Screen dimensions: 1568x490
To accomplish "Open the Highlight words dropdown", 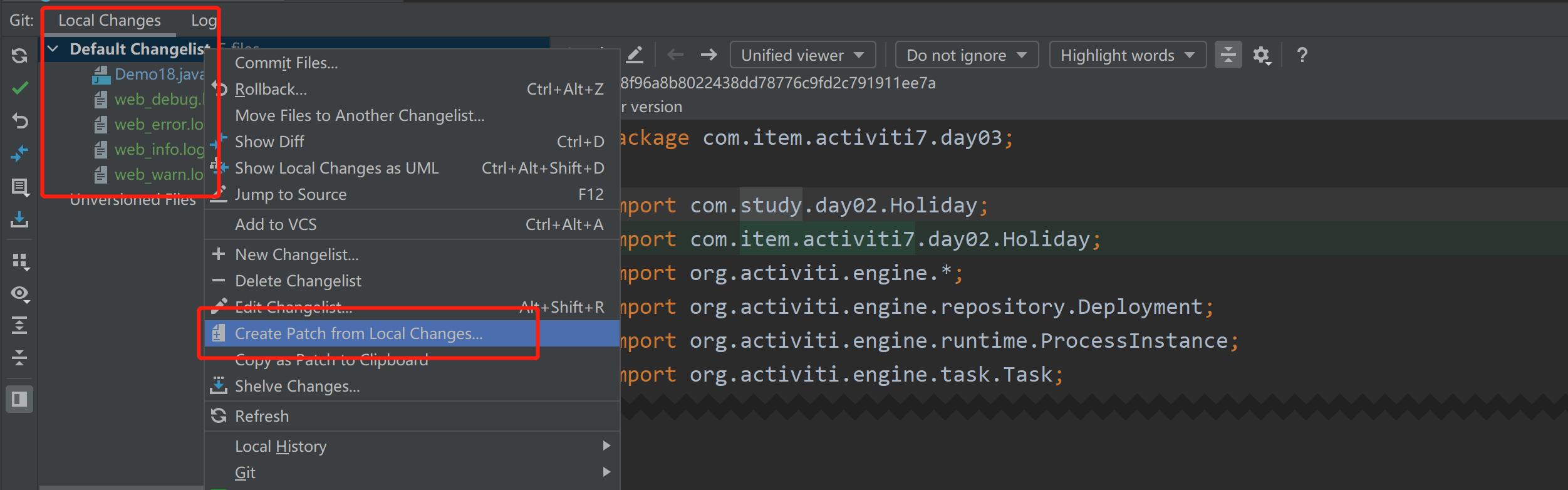I will click(1128, 55).
